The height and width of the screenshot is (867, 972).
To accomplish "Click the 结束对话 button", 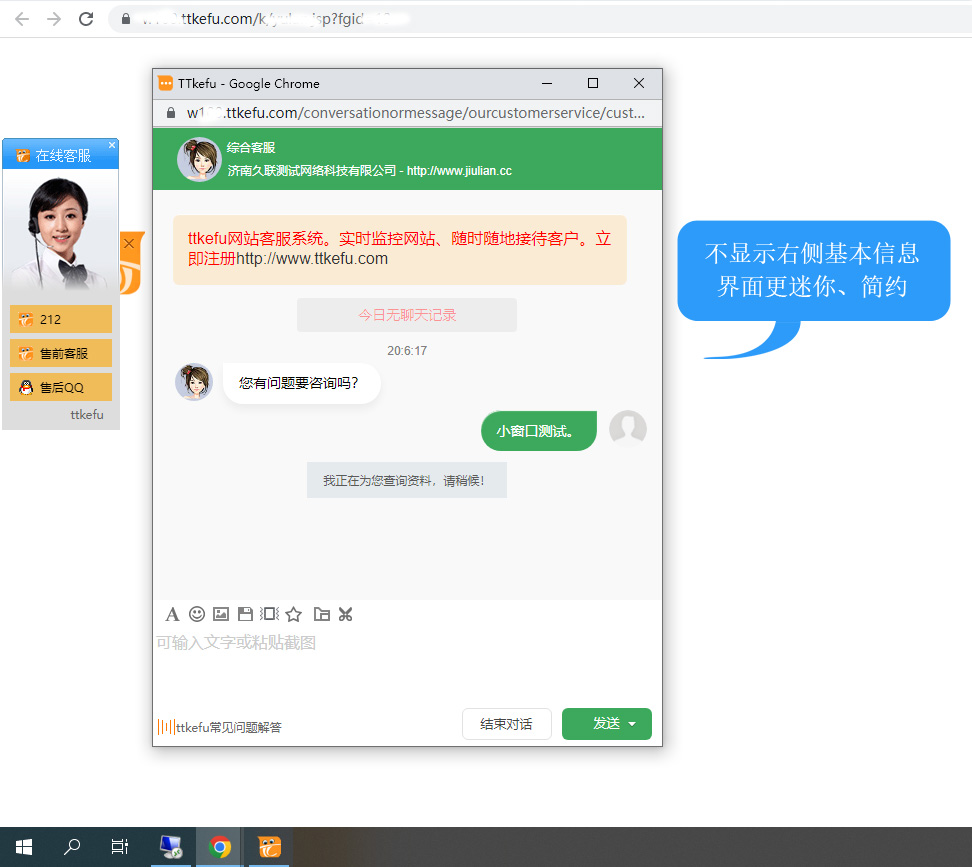I will tap(506, 724).
